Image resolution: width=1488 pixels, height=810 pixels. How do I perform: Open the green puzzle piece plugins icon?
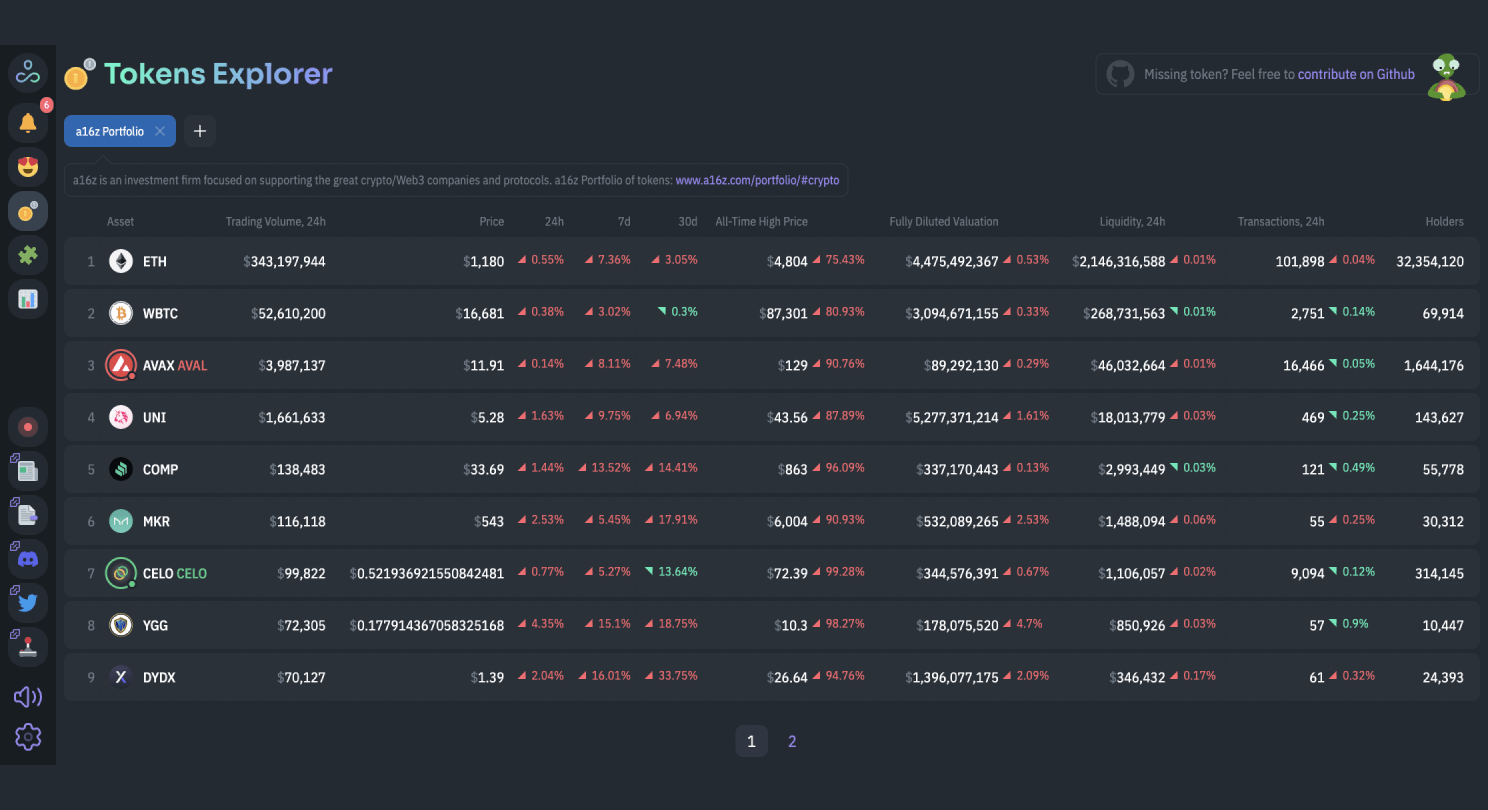(28, 254)
